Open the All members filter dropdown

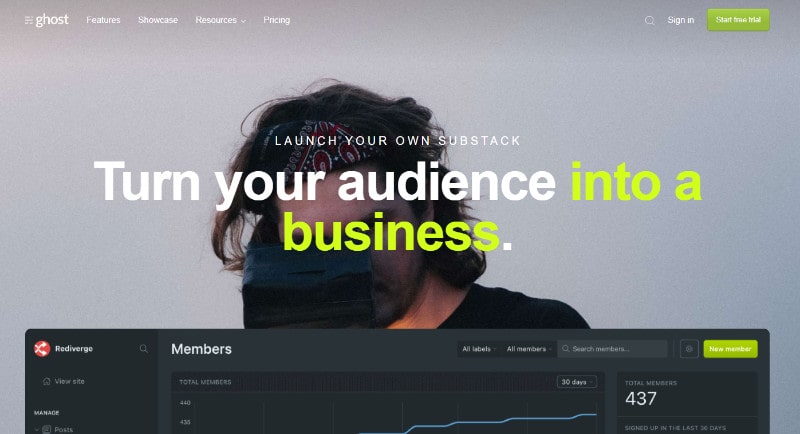tap(529, 349)
